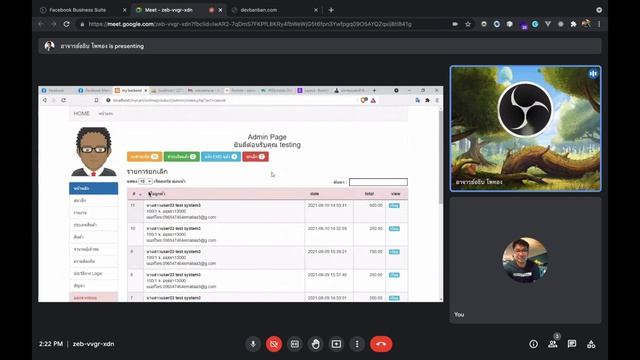Click the Brave shield icon in presented browser
The width and height of the screenshot is (640, 360).
pos(363,100)
